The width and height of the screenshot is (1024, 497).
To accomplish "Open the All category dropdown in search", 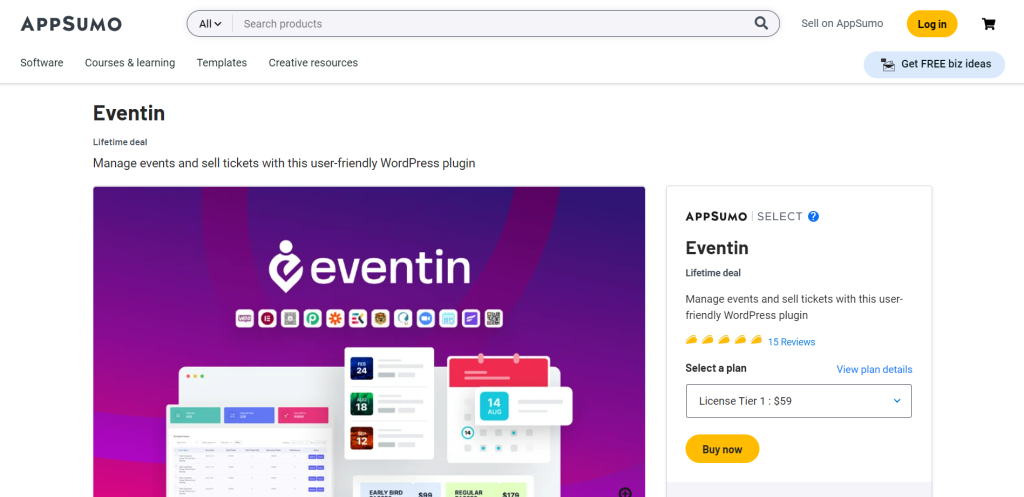I will click(210, 24).
